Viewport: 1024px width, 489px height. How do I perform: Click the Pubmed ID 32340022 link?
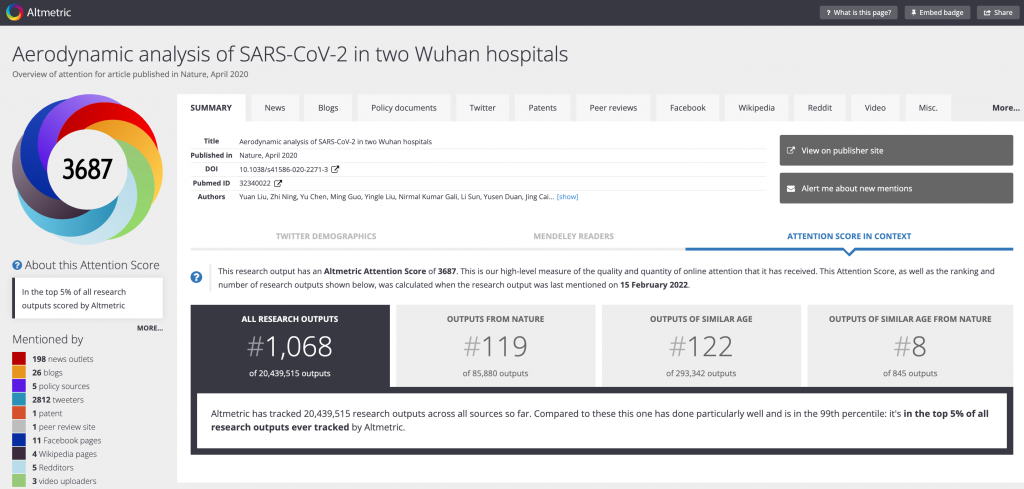point(255,183)
